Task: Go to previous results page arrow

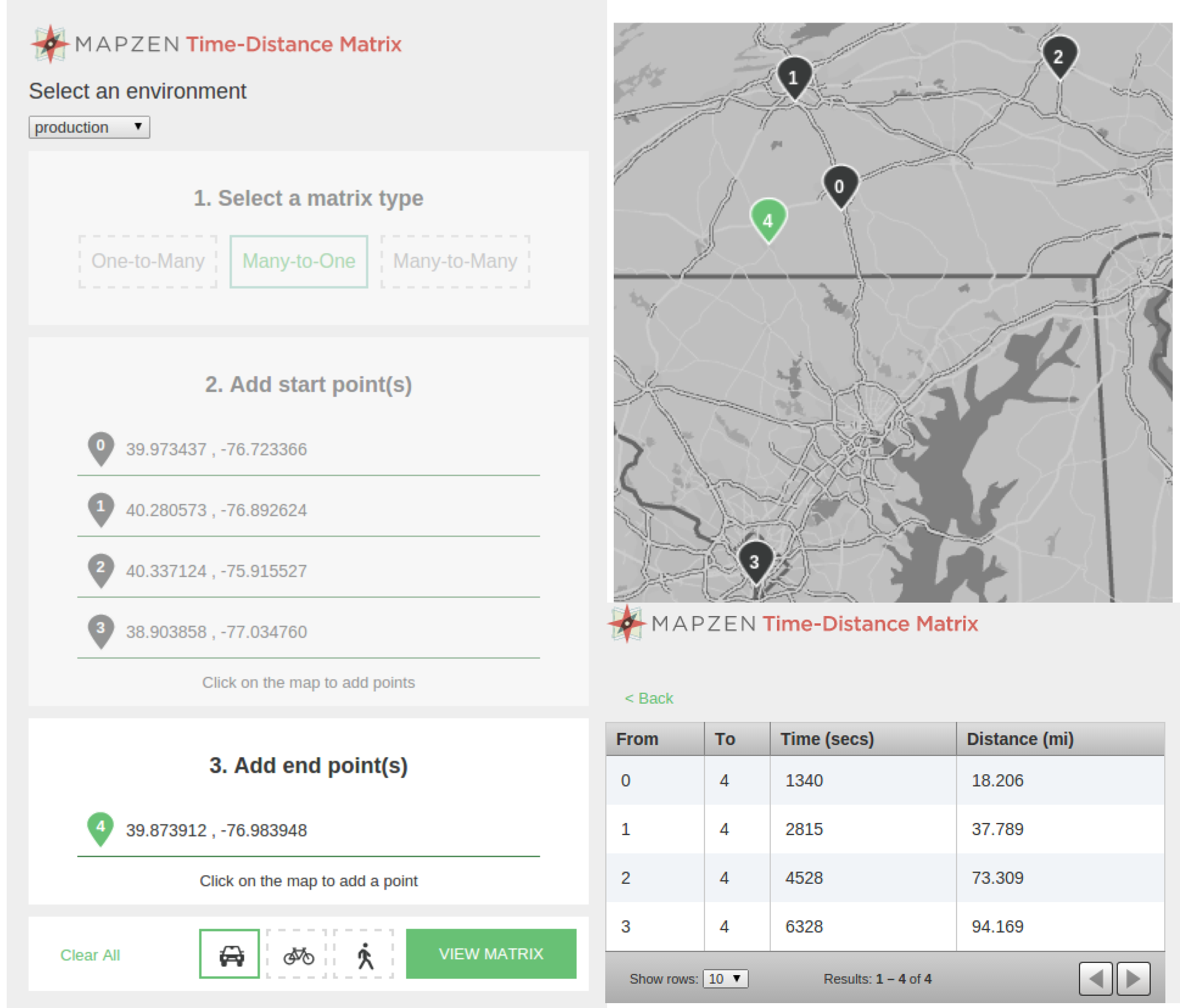Action: (x=1095, y=978)
